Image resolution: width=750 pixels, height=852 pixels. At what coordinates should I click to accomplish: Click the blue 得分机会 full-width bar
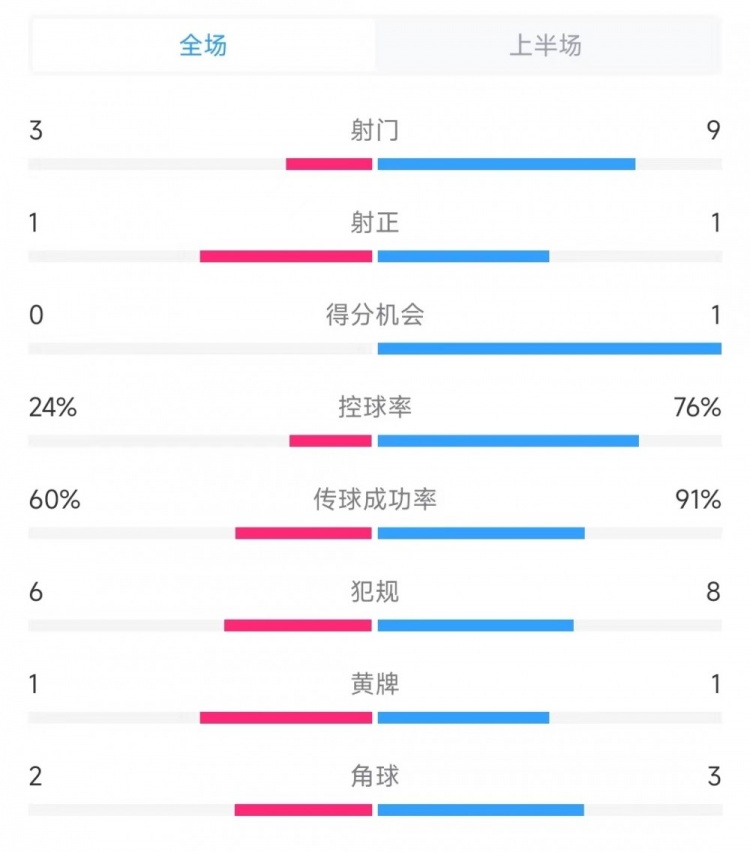click(x=549, y=348)
